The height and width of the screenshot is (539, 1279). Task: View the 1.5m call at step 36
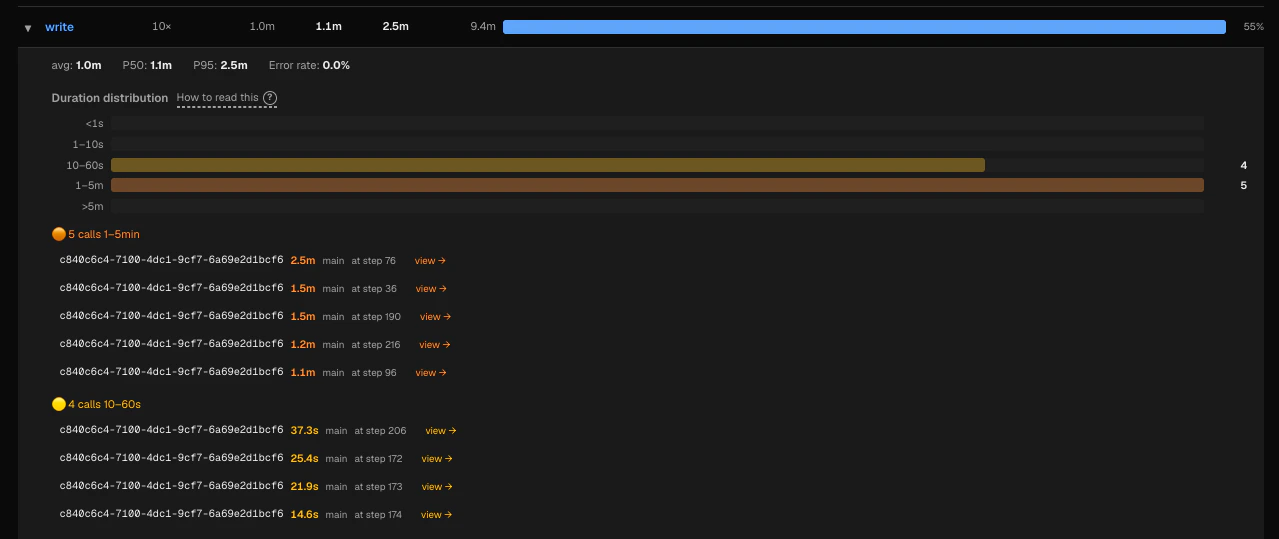(x=431, y=289)
